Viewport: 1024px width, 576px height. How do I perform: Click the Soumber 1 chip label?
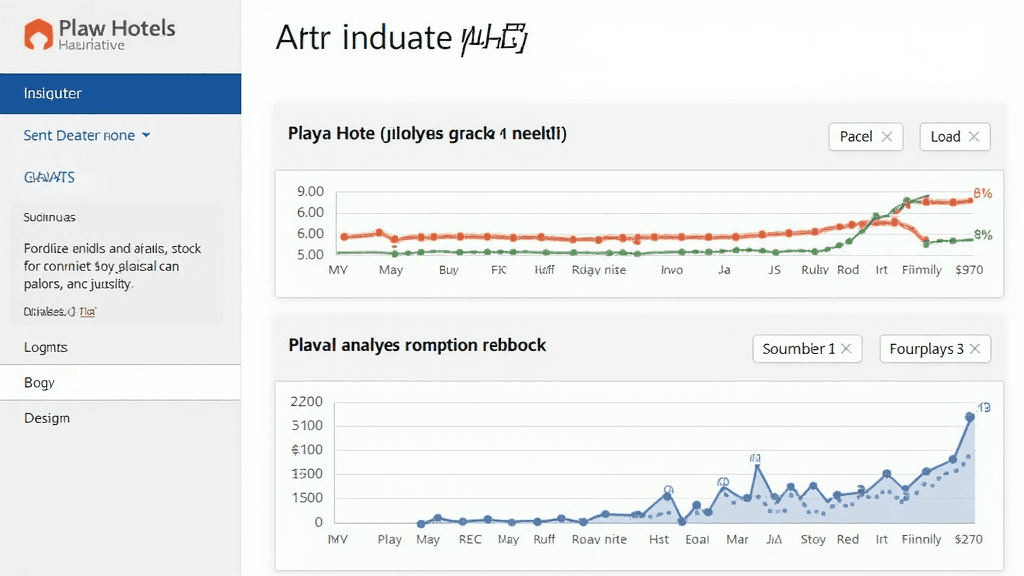coord(798,349)
